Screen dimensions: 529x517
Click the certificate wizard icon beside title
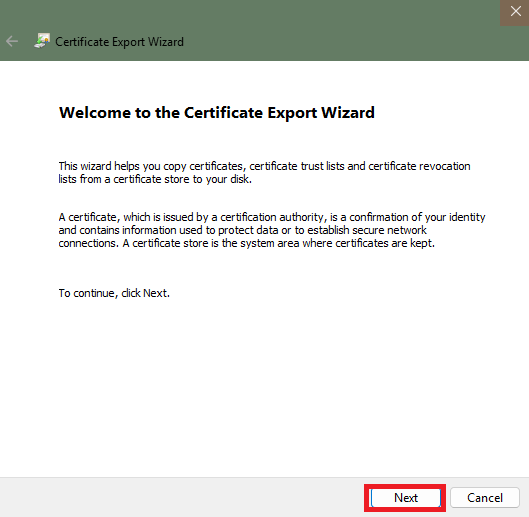[42, 41]
